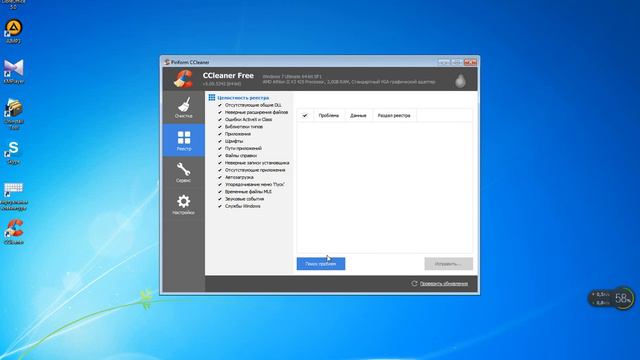Toggle Неверные записи установщика checkbox

tap(220, 163)
